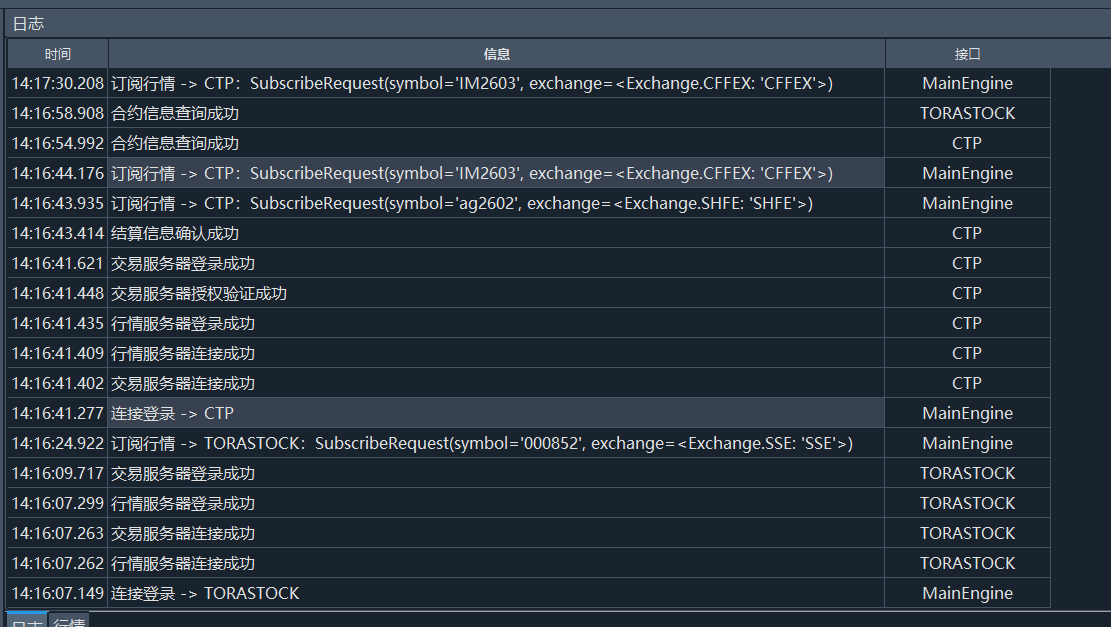Click the 14:16:41.621 timestamp cell
The height and width of the screenshot is (627, 1111).
[x=58, y=263]
